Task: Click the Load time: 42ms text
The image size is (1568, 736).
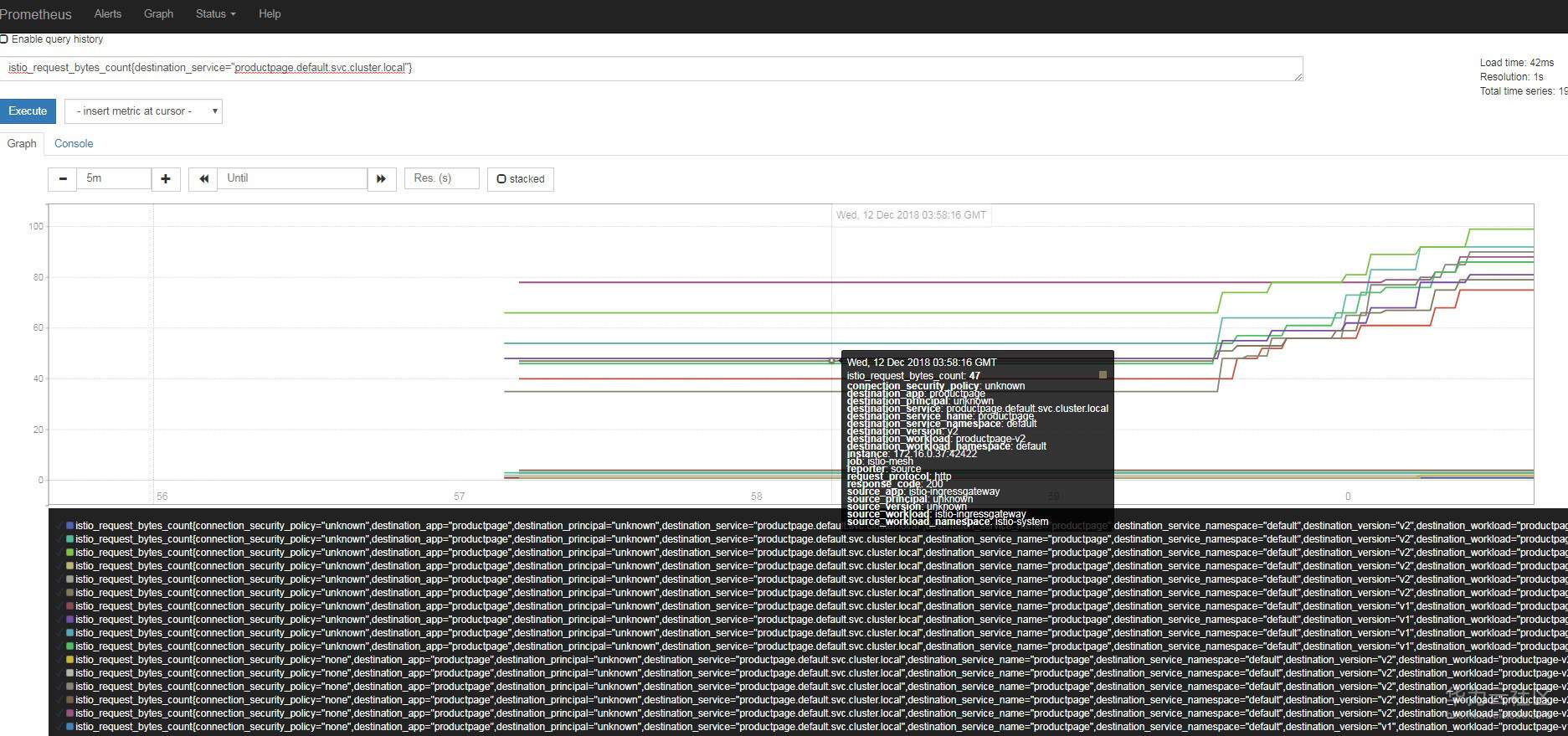Action: 1517,63
